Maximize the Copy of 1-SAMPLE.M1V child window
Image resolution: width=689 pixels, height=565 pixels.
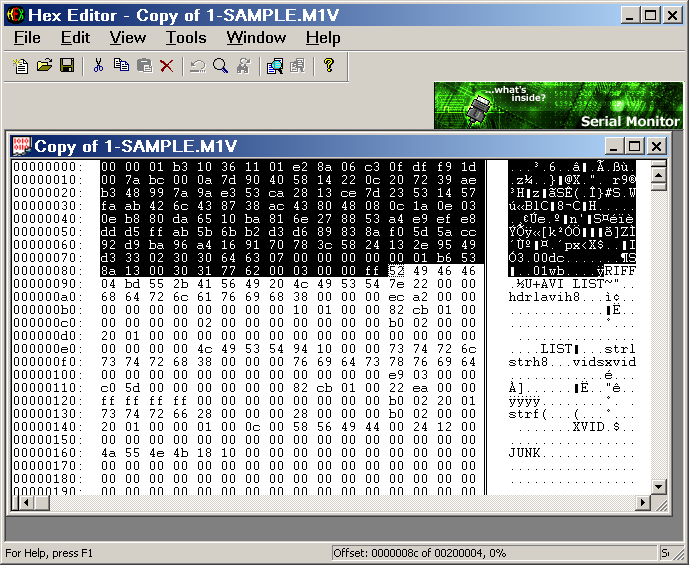point(634,146)
